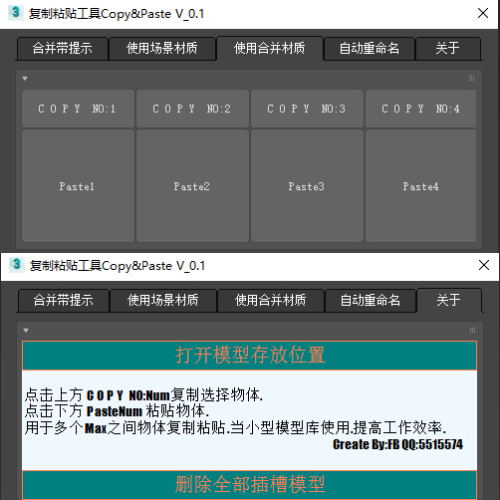Click 删除全部插槽模型 teal button
Image resolution: width=500 pixels, height=500 pixels.
click(x=250, y=485)
